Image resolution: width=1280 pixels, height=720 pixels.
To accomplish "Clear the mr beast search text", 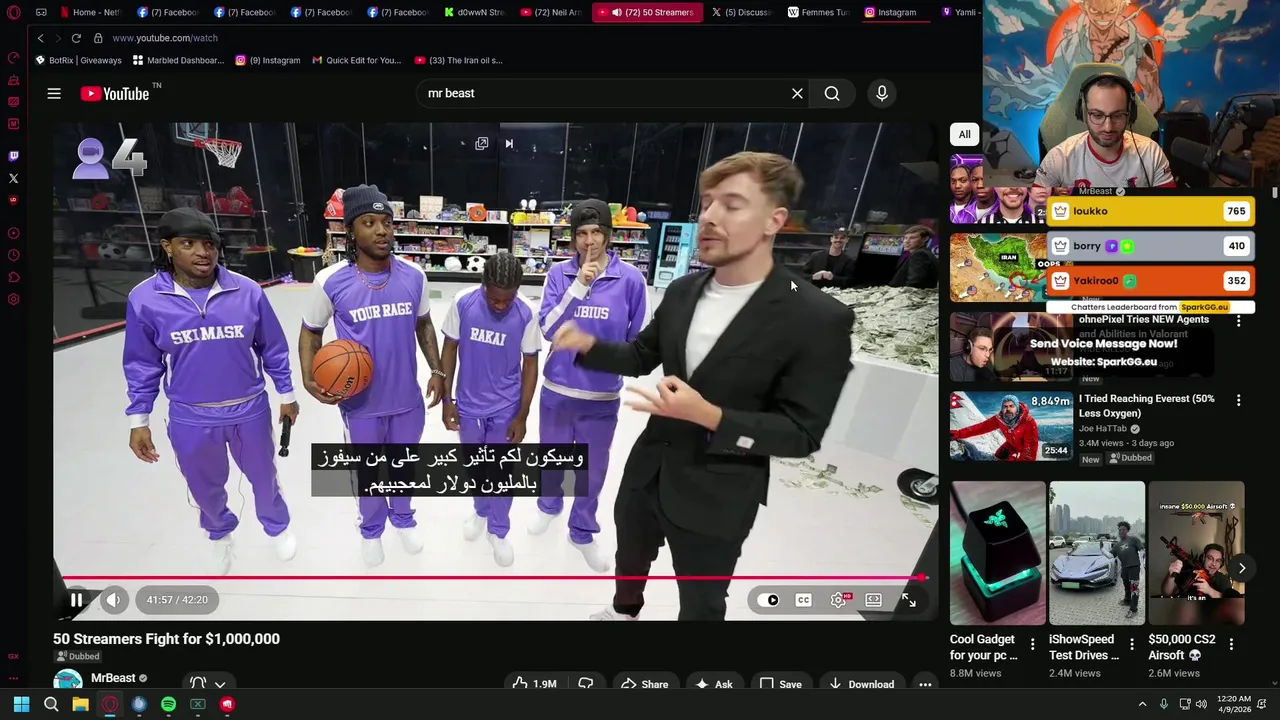I will tap(797, 93).
